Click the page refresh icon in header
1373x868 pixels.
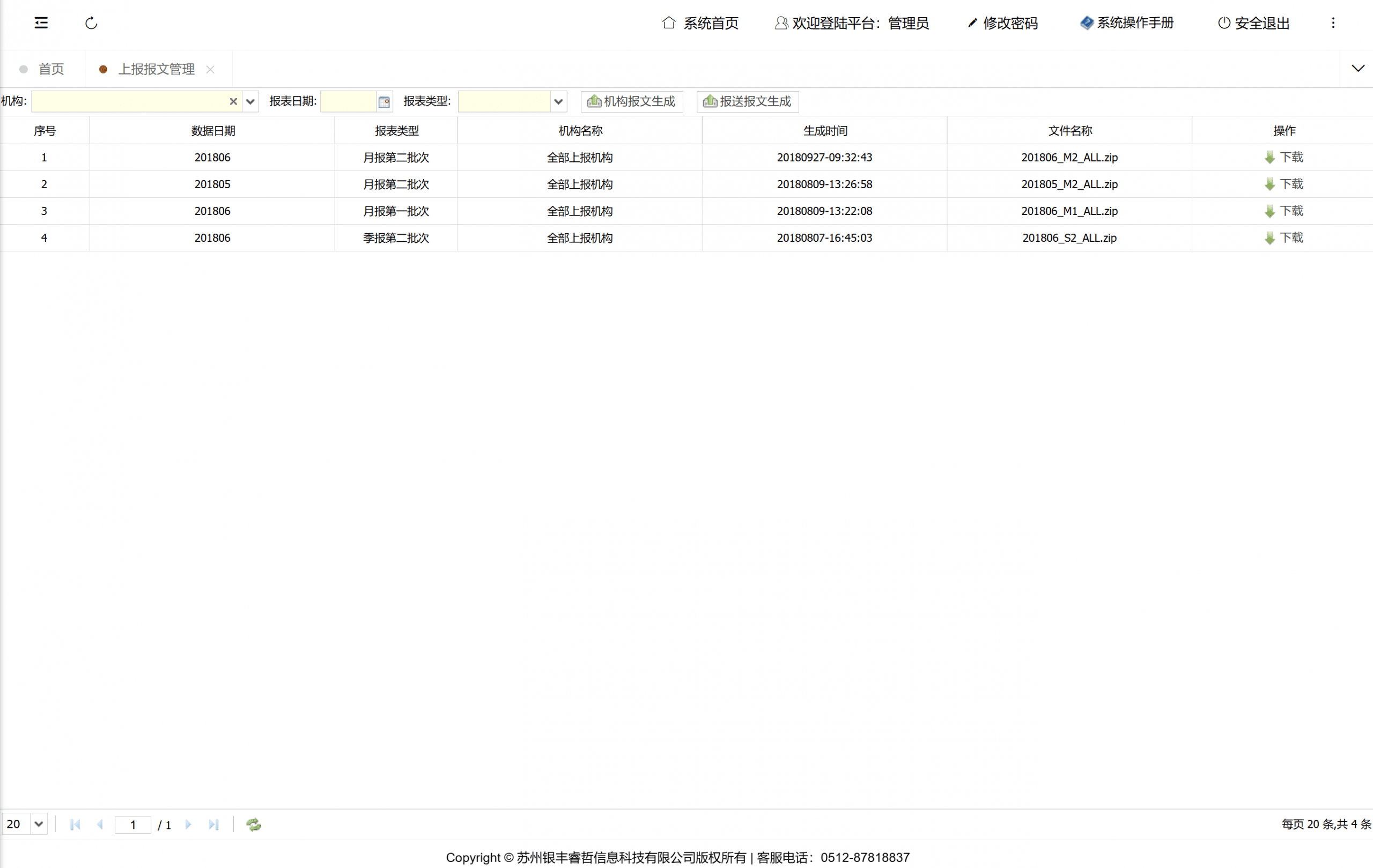coord(91,23)
